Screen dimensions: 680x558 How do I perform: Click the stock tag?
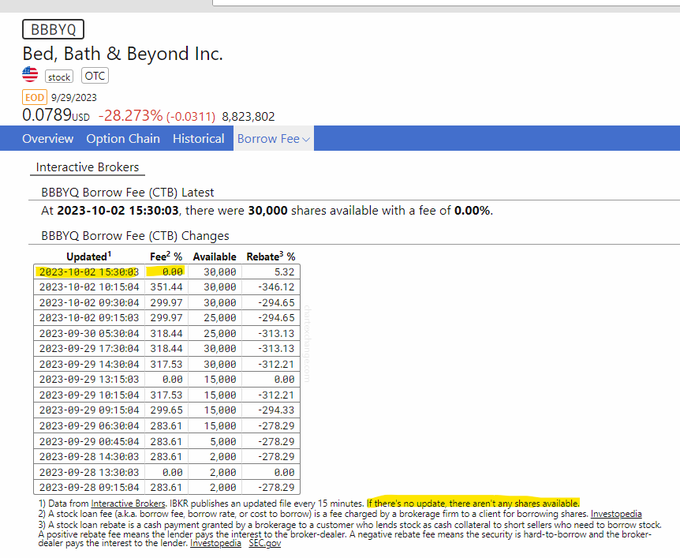pos(59,77)
